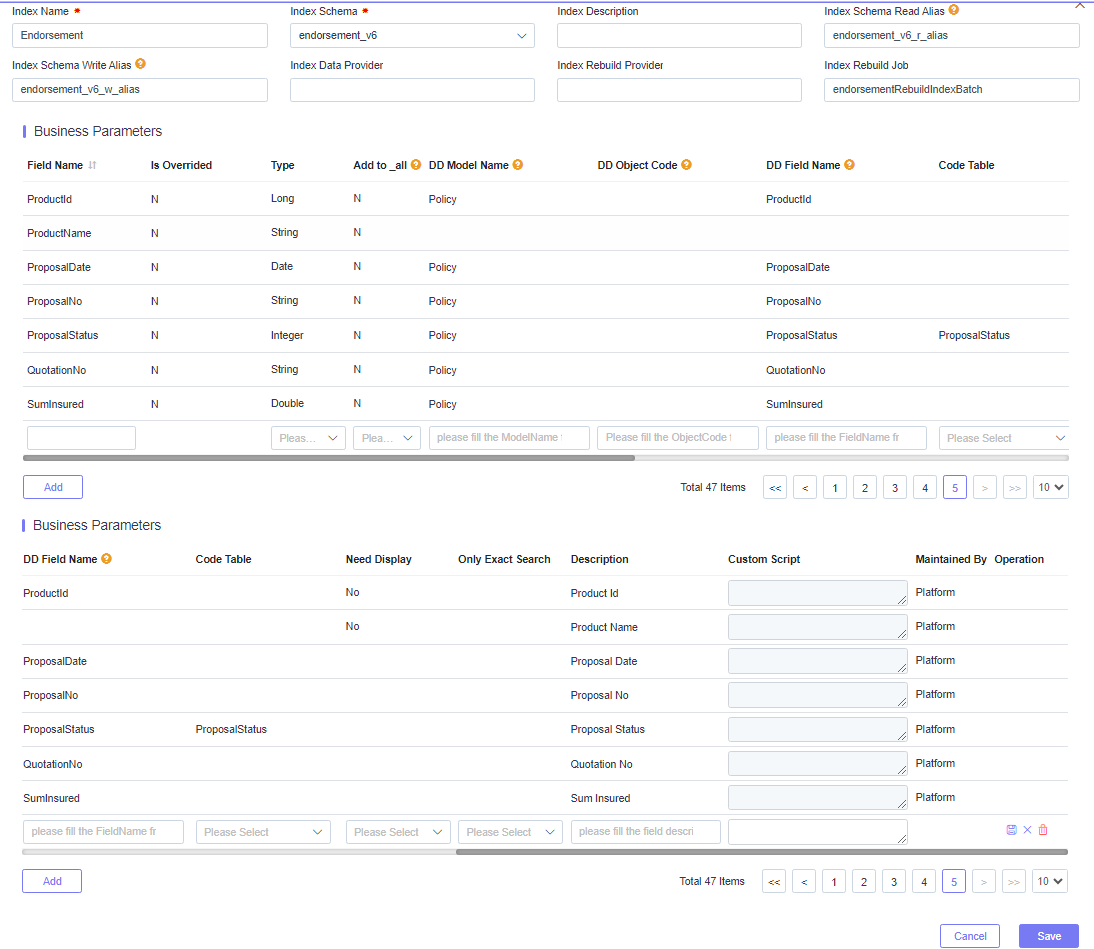The width and height of the screenshot is (1094, 949).
Task: Click the cancel X icon in the new row
Action: [1027, 830]
